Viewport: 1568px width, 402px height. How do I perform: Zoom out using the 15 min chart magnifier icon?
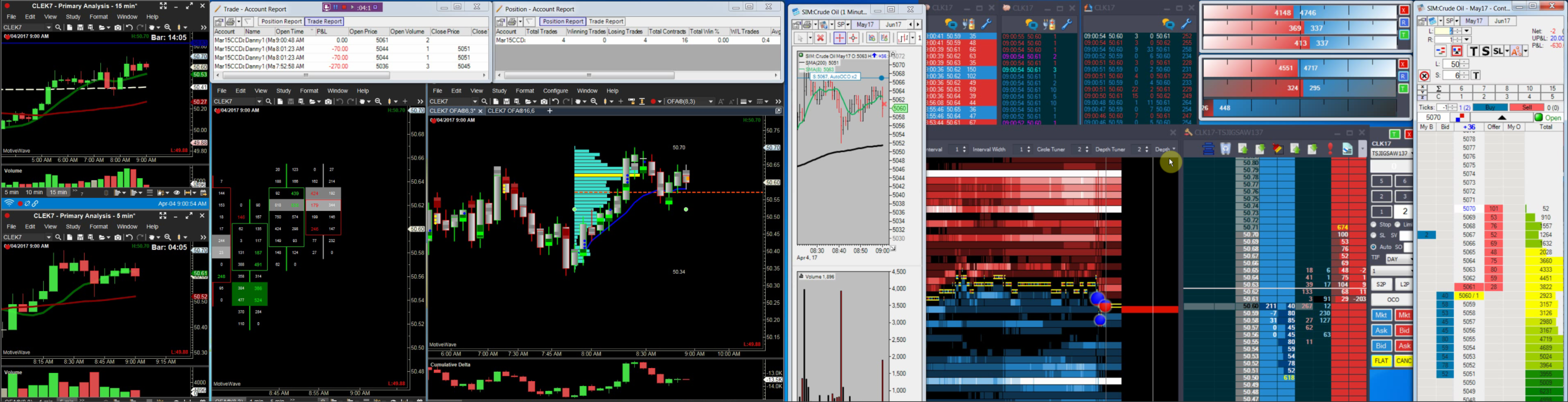coord(168,27)
